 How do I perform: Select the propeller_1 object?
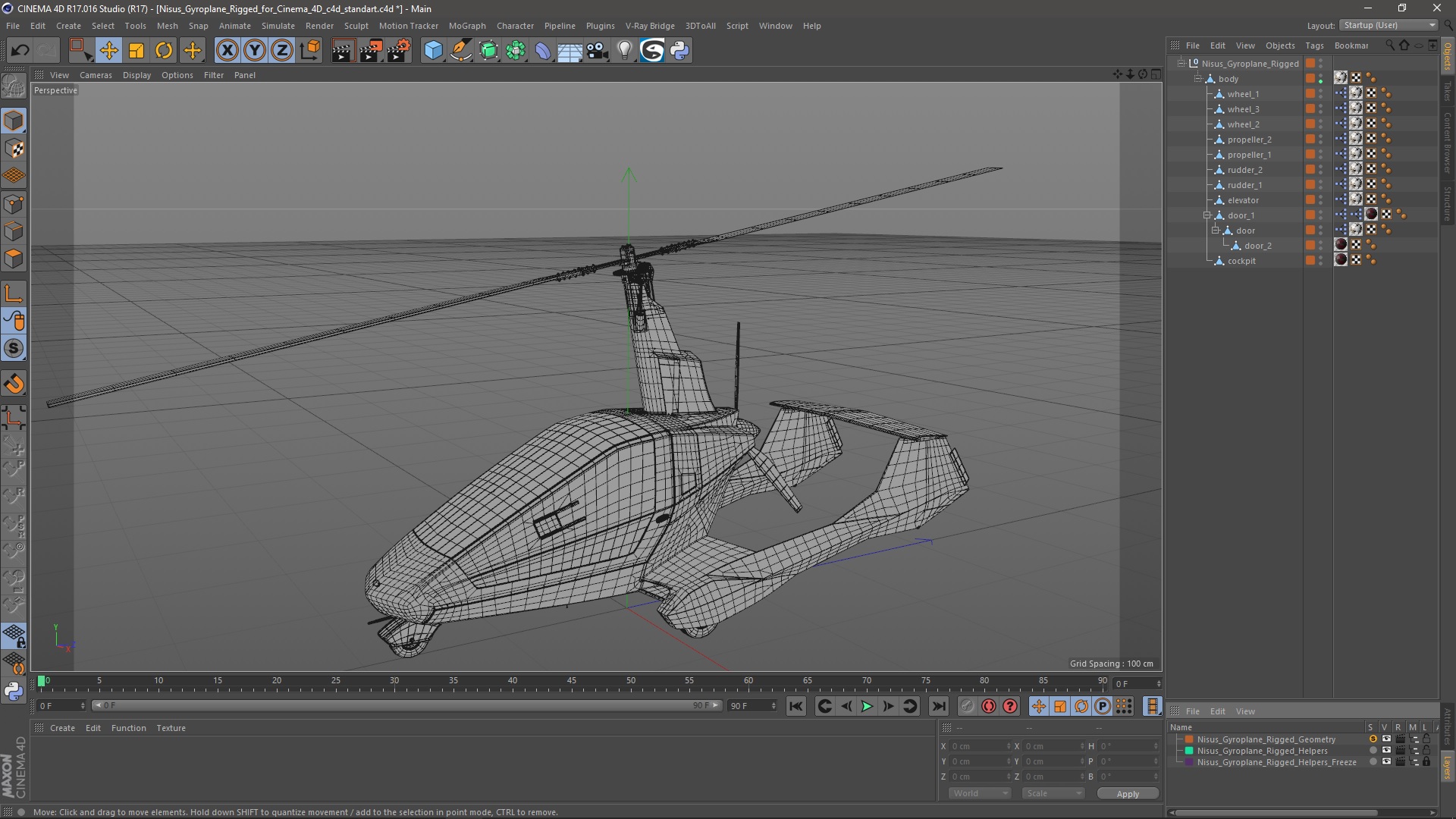point(1249,155)
